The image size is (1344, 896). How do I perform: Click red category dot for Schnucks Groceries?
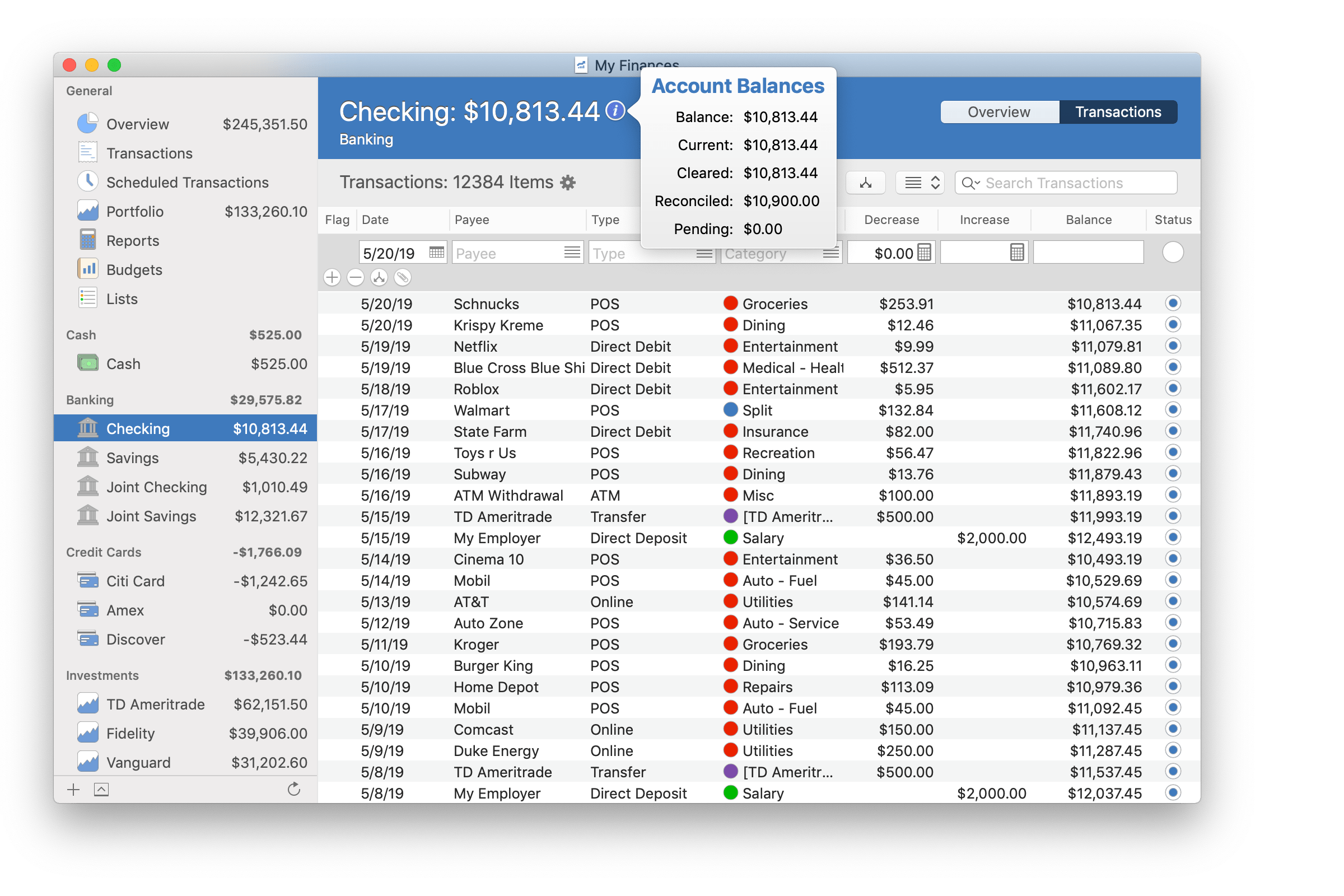[x=730, y=303]
